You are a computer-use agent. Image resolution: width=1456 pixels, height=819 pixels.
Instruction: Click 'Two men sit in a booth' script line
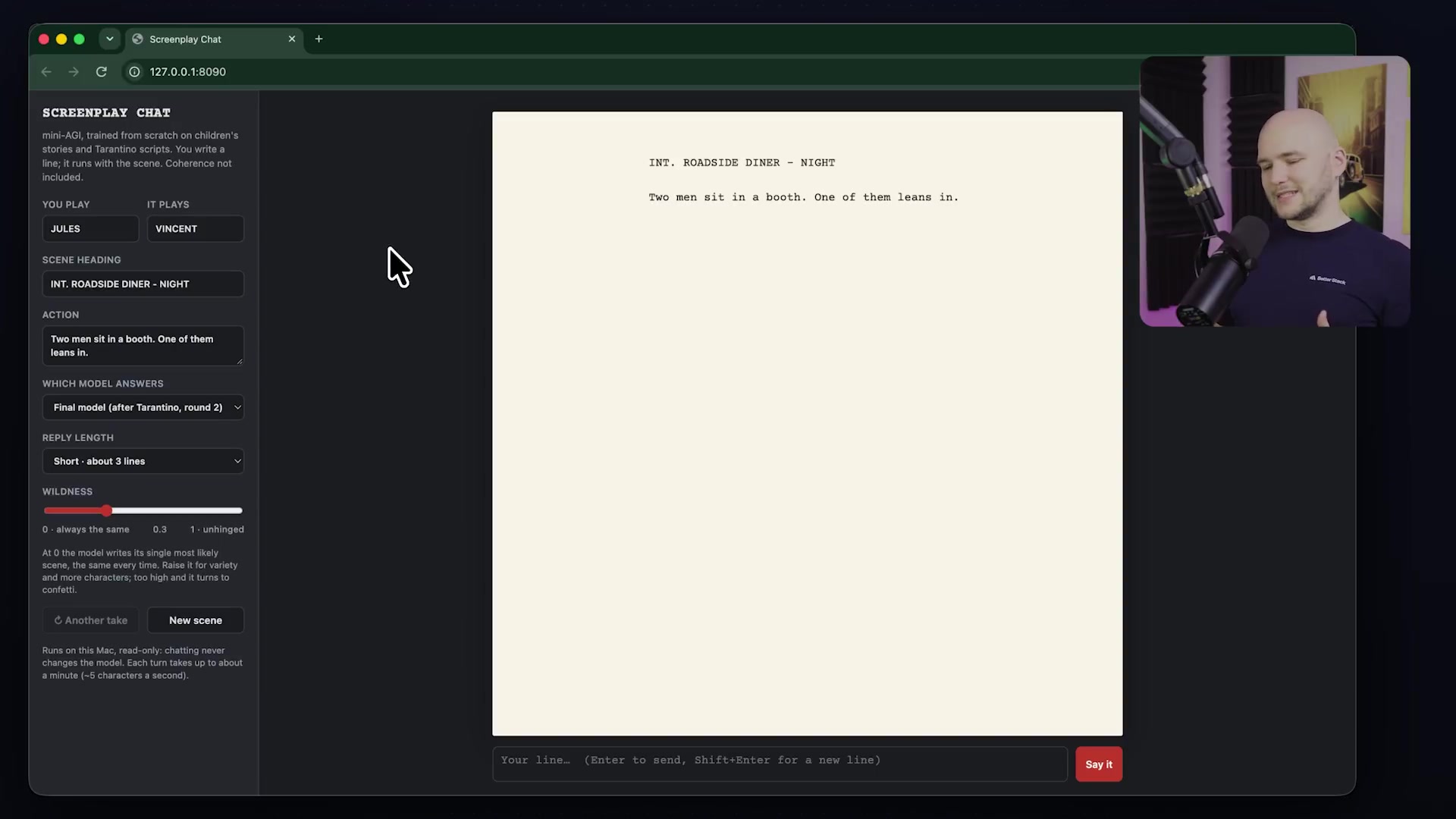[803, 197]
